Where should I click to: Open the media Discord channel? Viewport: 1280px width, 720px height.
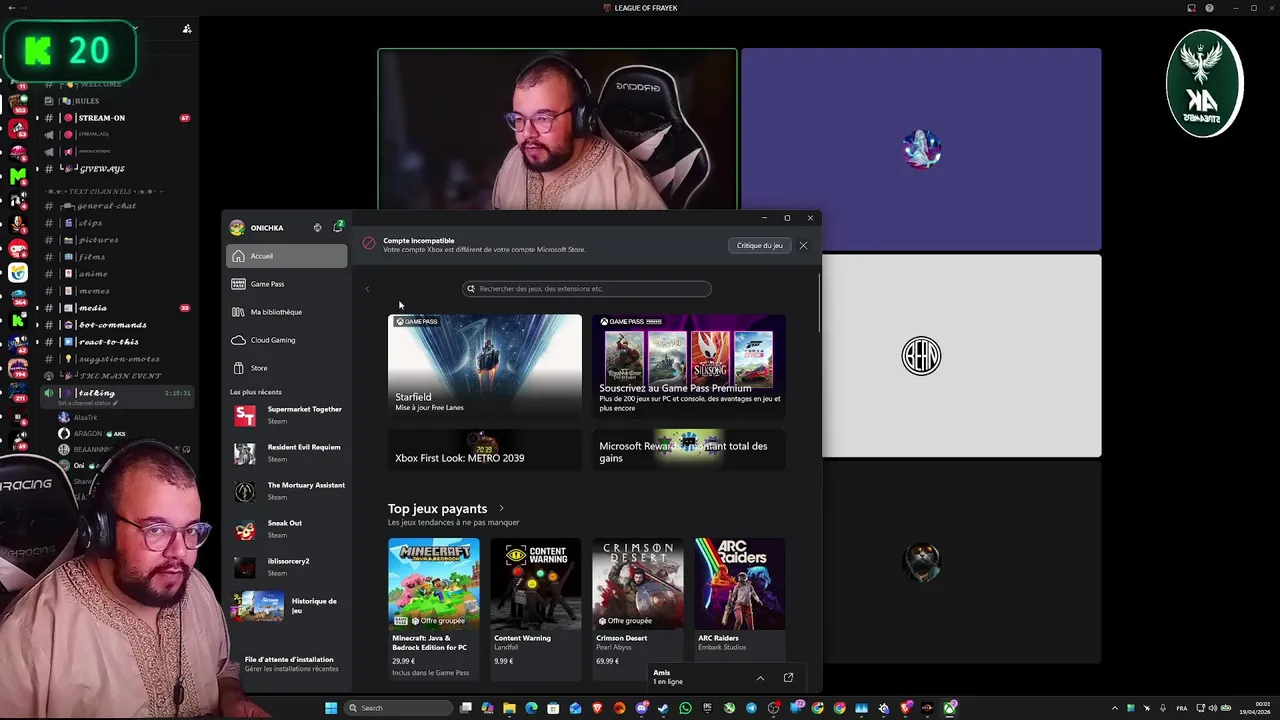pyautogui.click(x=118, y=308)
